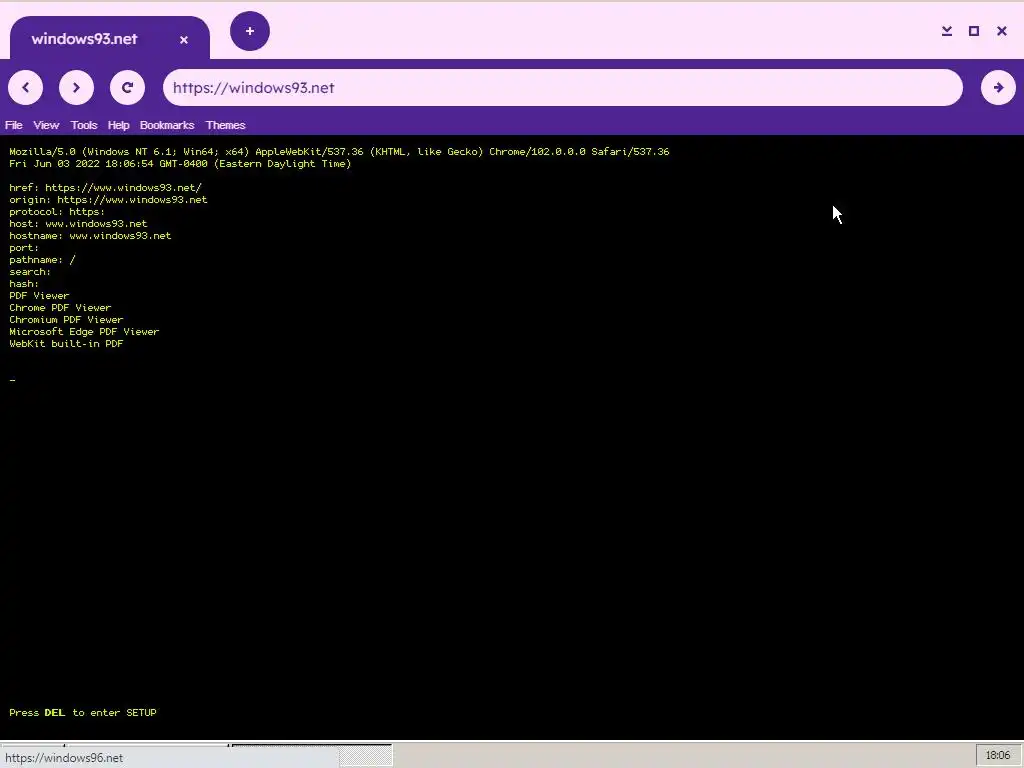This screenshot has height=768, width=1024.
Task: Click the hostname: www.windows93.net line
Action: coord(90,236)
